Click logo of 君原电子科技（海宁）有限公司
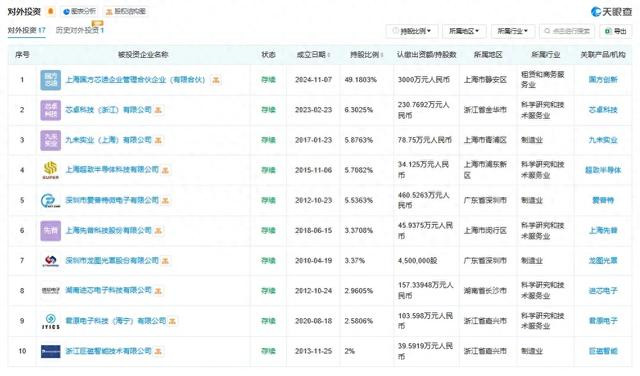 click(x=51, y=321)
